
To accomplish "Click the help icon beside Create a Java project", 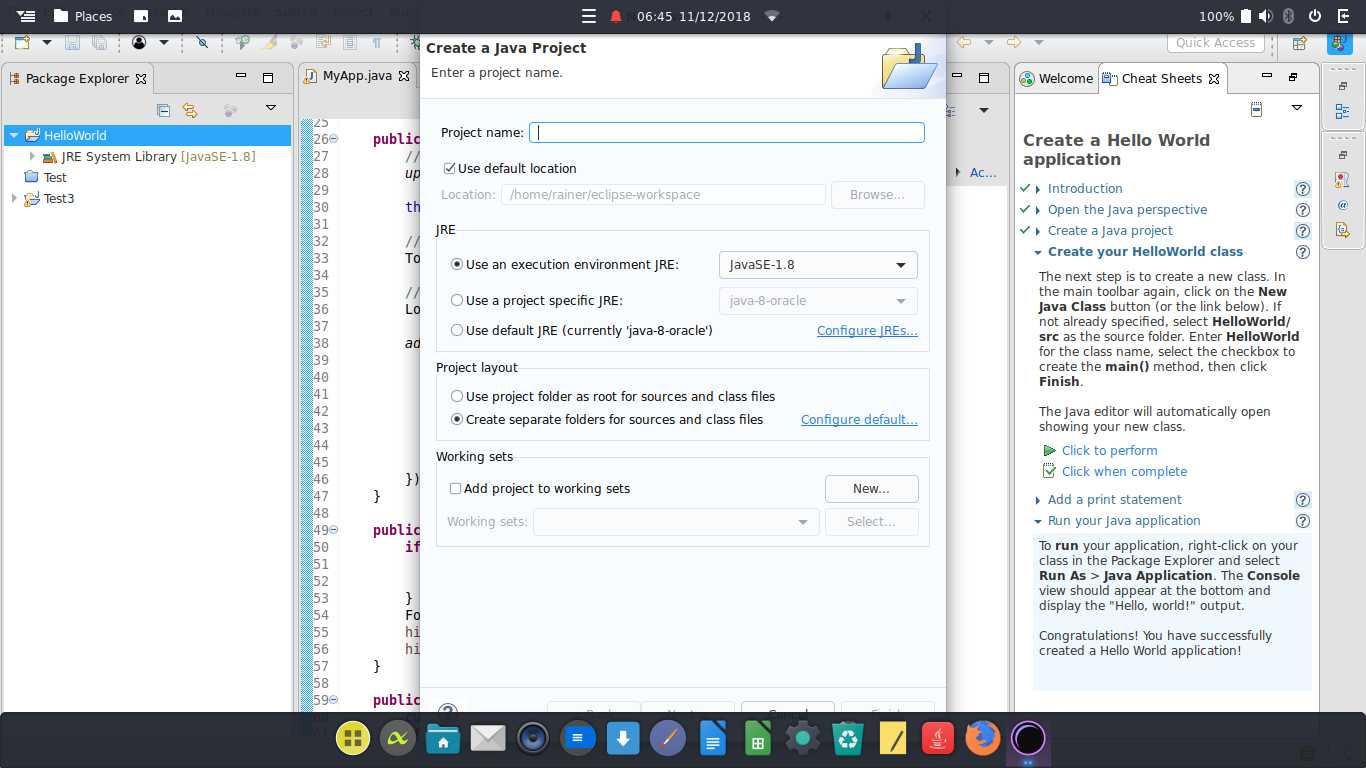I will coord(1302,230).
